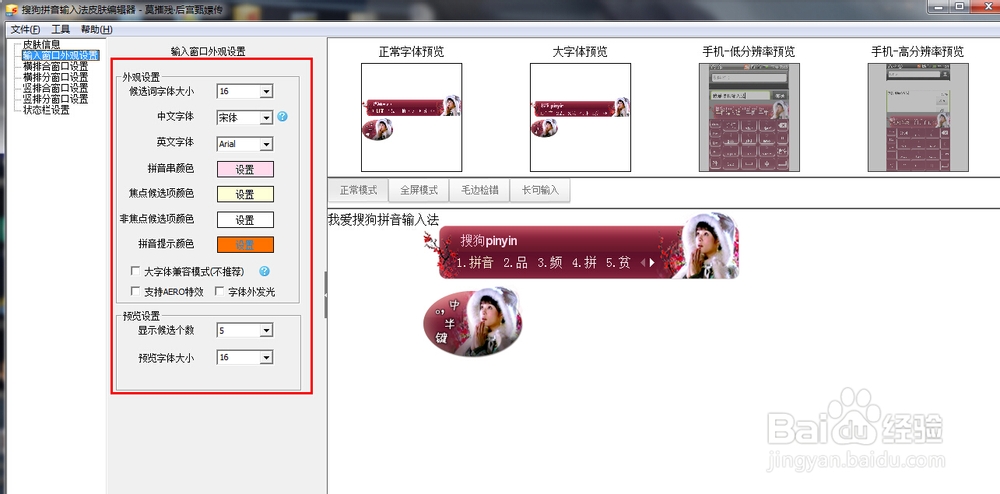Open the 工具 menu
The image size is (1000, 494).
tap(61, 29)
